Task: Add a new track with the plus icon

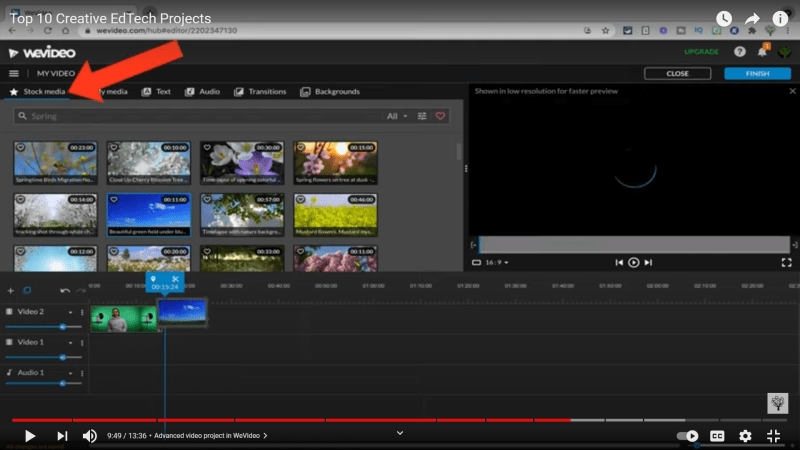Action: coord(11,291)
